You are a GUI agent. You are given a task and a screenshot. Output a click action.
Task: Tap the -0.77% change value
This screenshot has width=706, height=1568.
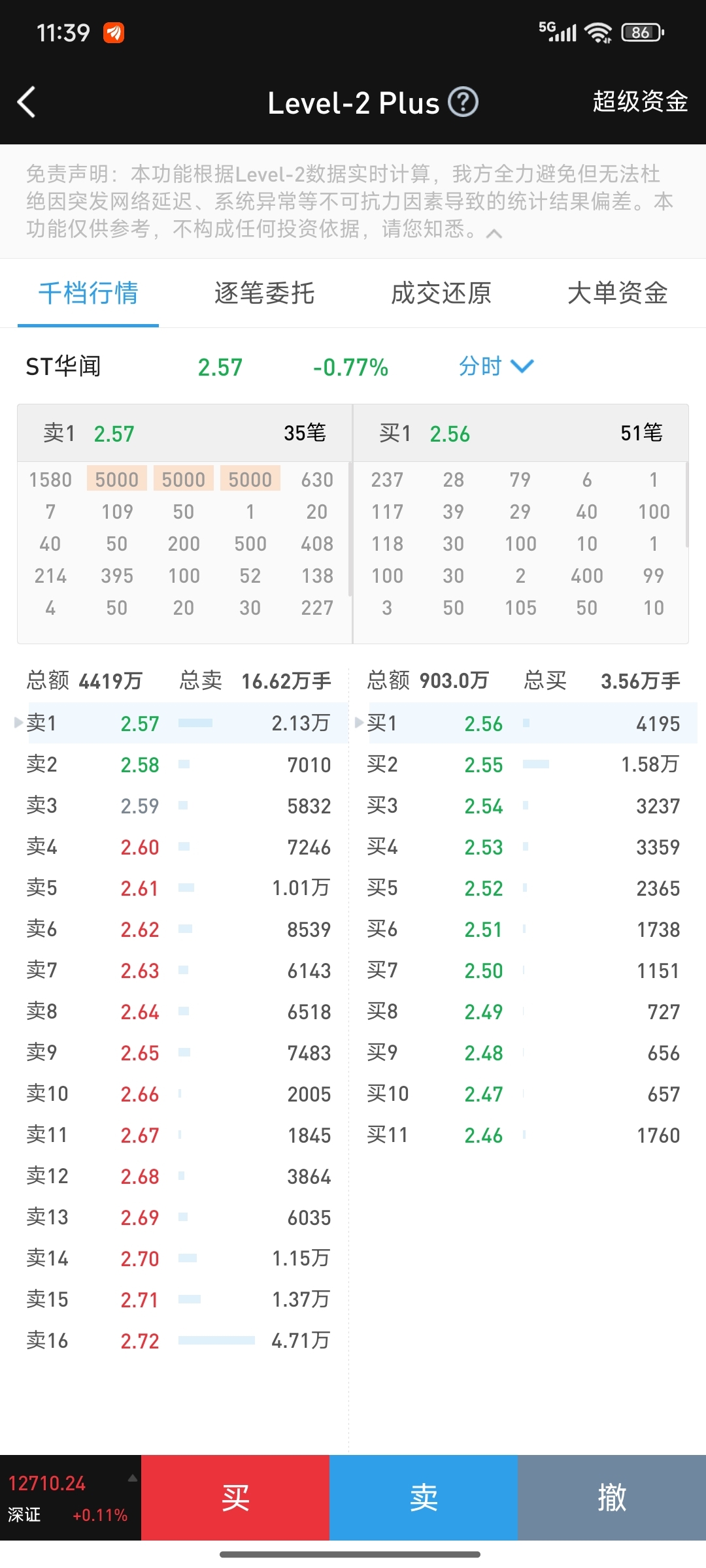coord(350,367)
